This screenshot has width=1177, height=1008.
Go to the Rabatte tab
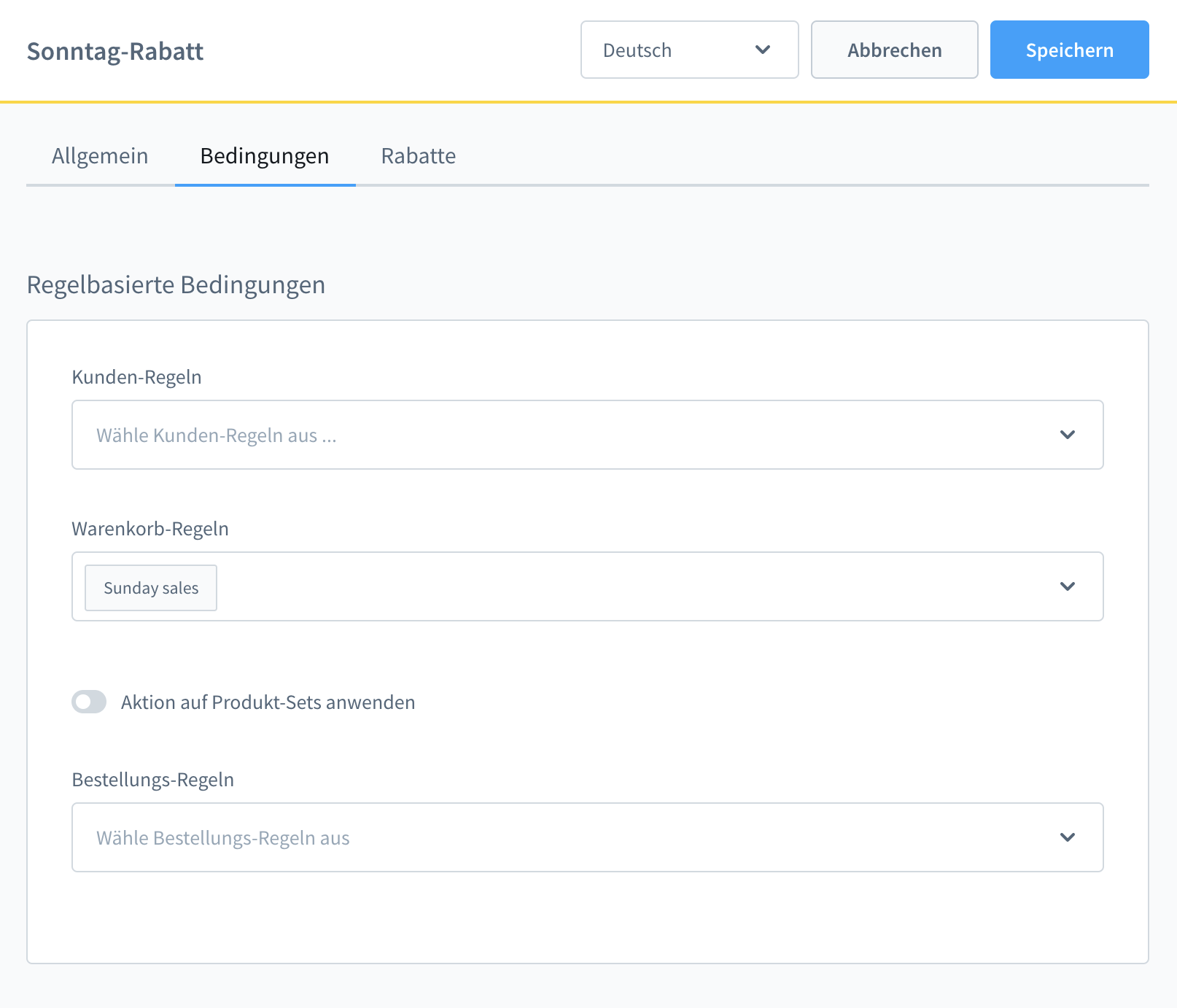[418, 156]
